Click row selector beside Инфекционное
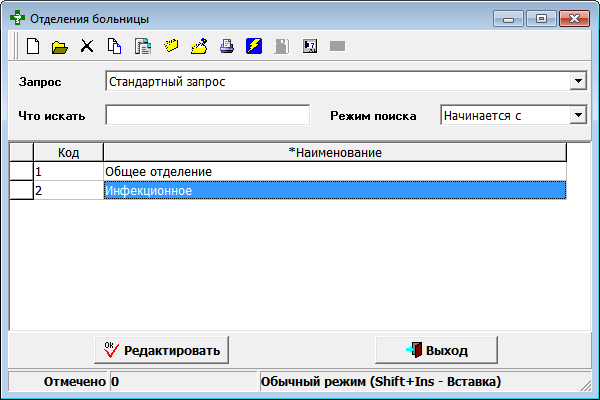The width and height of the screenshot is (600, 400). tap(21, 190)
